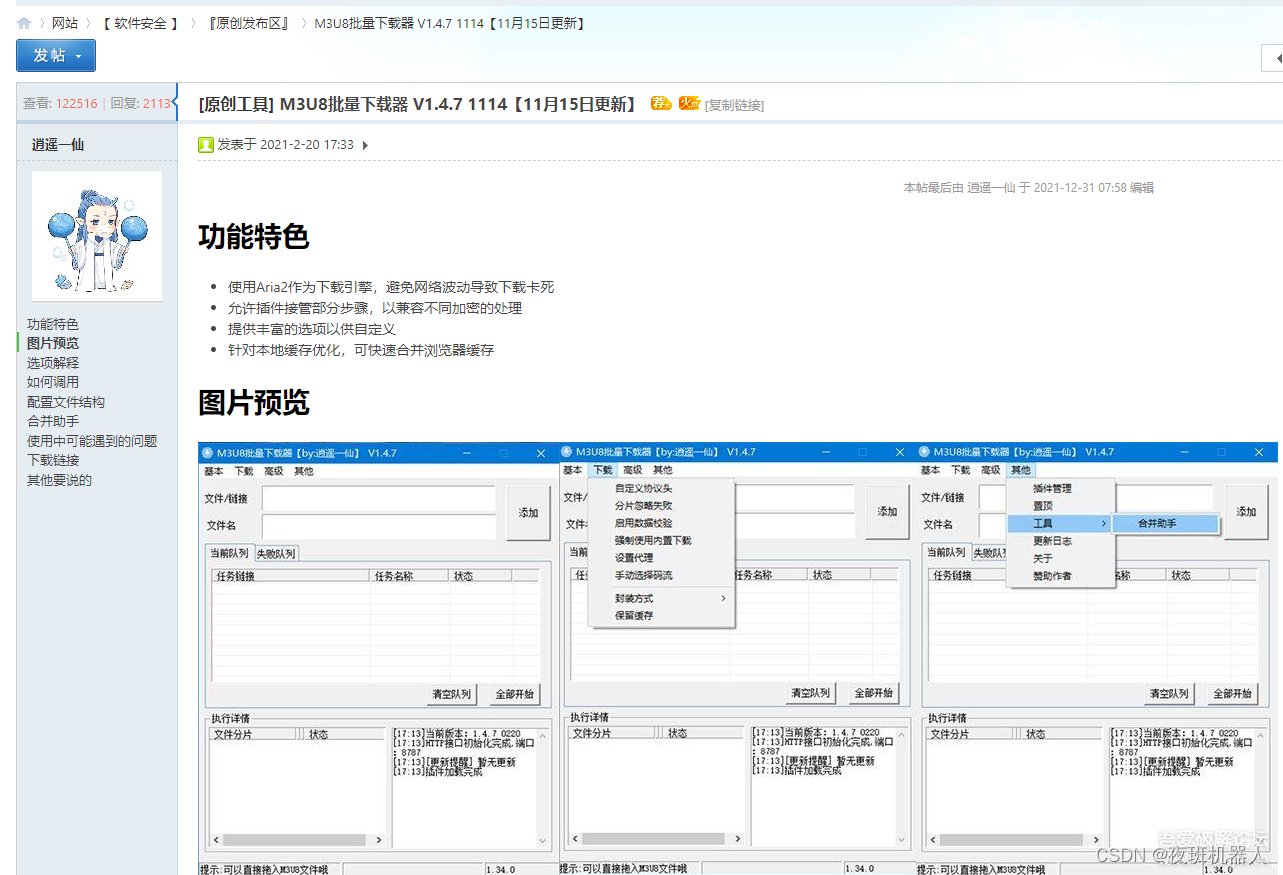Toggle 保留缓存 in the open 下载 menu
Screen dimensions: 1283x875
click(x=662, y=616)
